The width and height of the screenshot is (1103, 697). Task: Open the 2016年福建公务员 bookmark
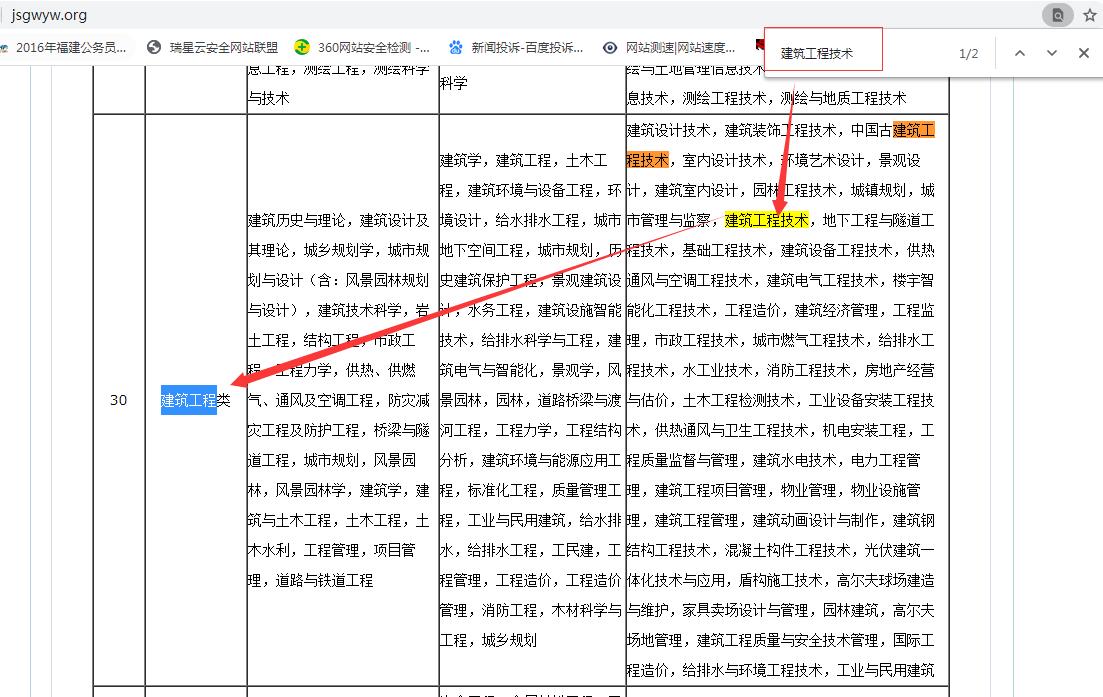click(x=65, y=48)
